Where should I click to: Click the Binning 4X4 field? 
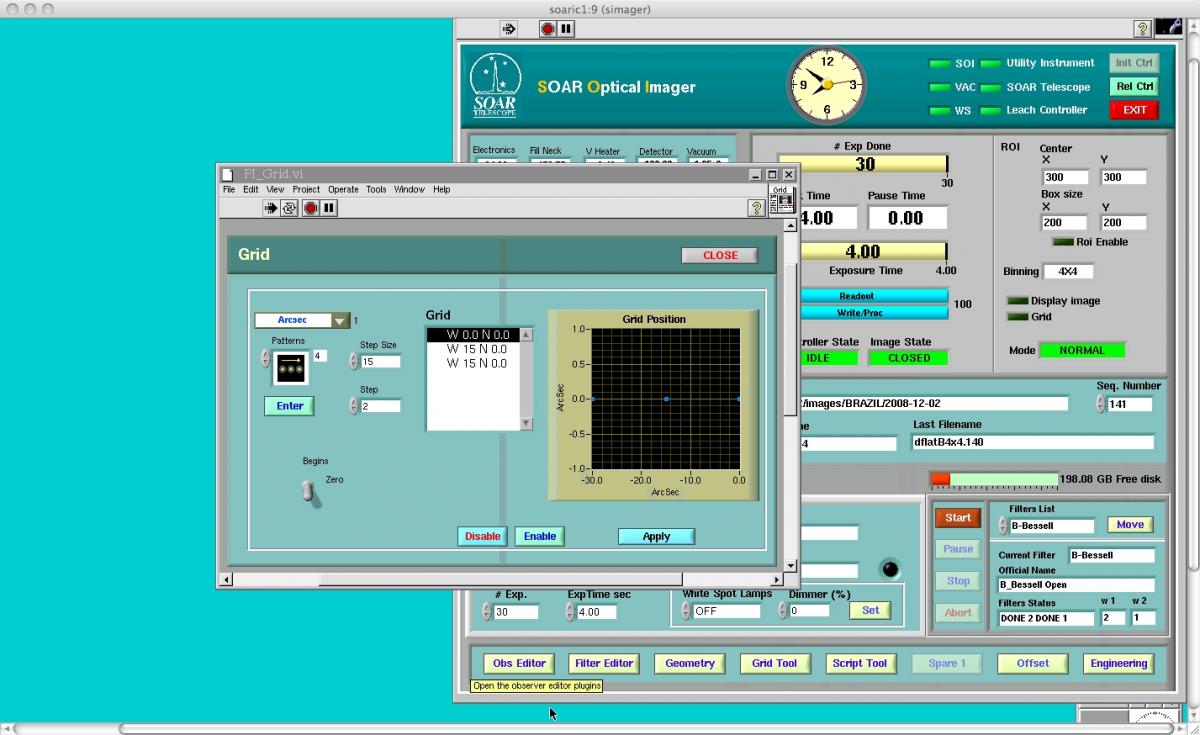click(x=1068, y=272)
